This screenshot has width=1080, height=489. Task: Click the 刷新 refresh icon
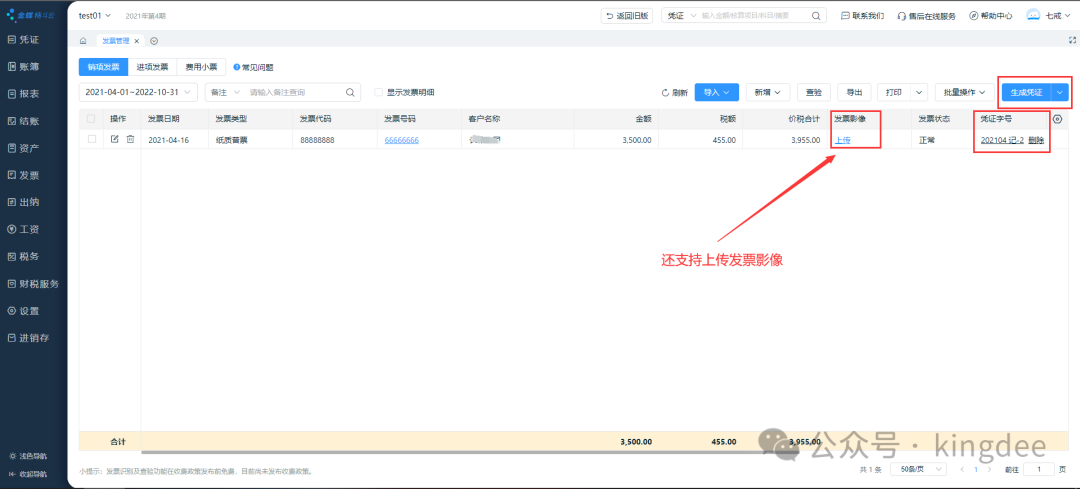click(x=666, y=92)
